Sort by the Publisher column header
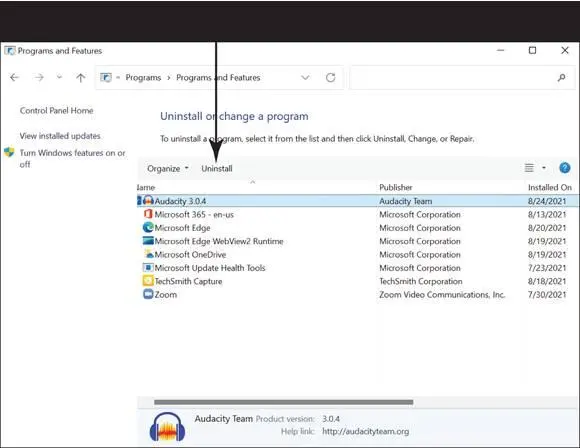 pos(395,188)
